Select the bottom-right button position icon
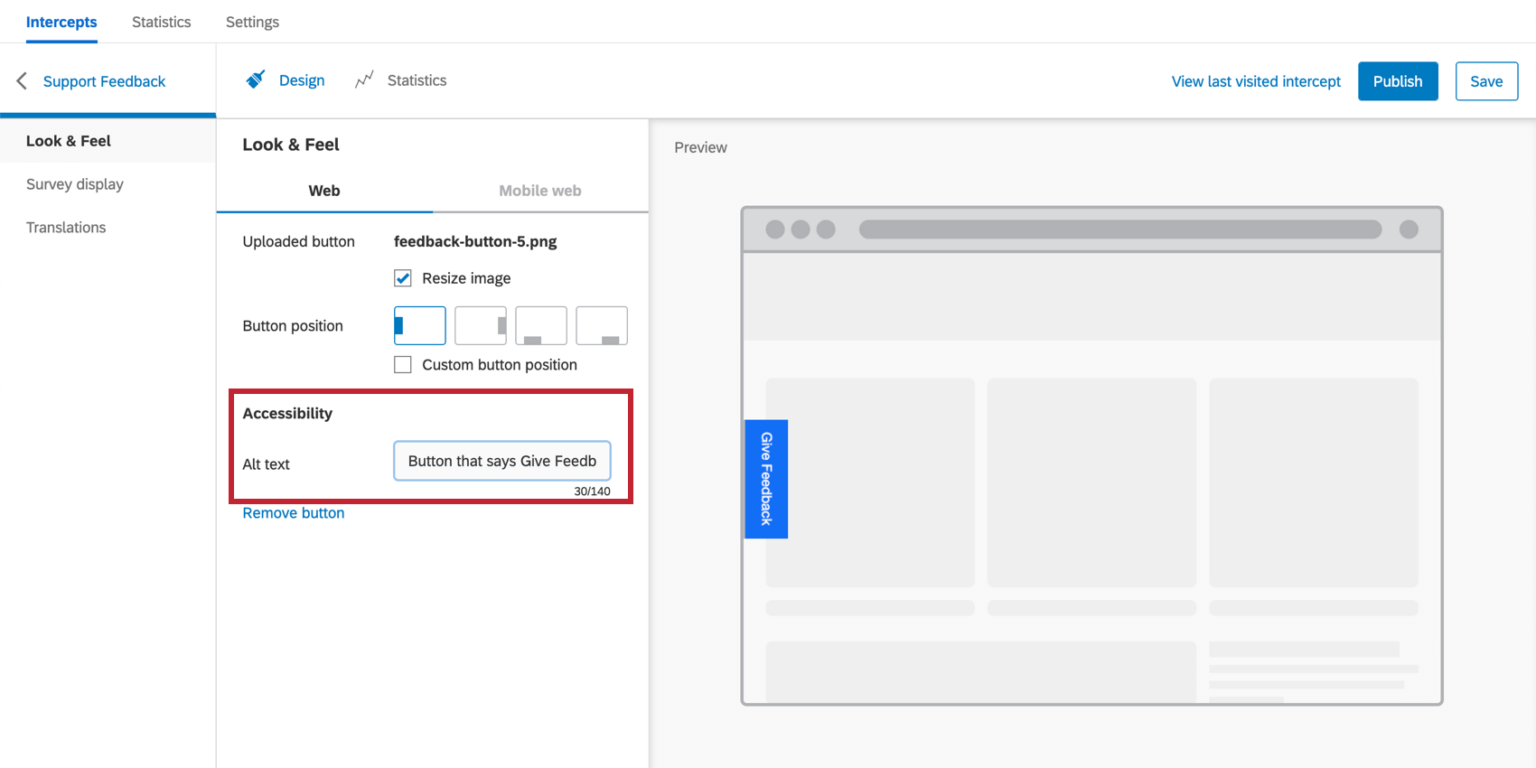The height and width of the screenshot is (768, 1536). [x=602, y=326]
